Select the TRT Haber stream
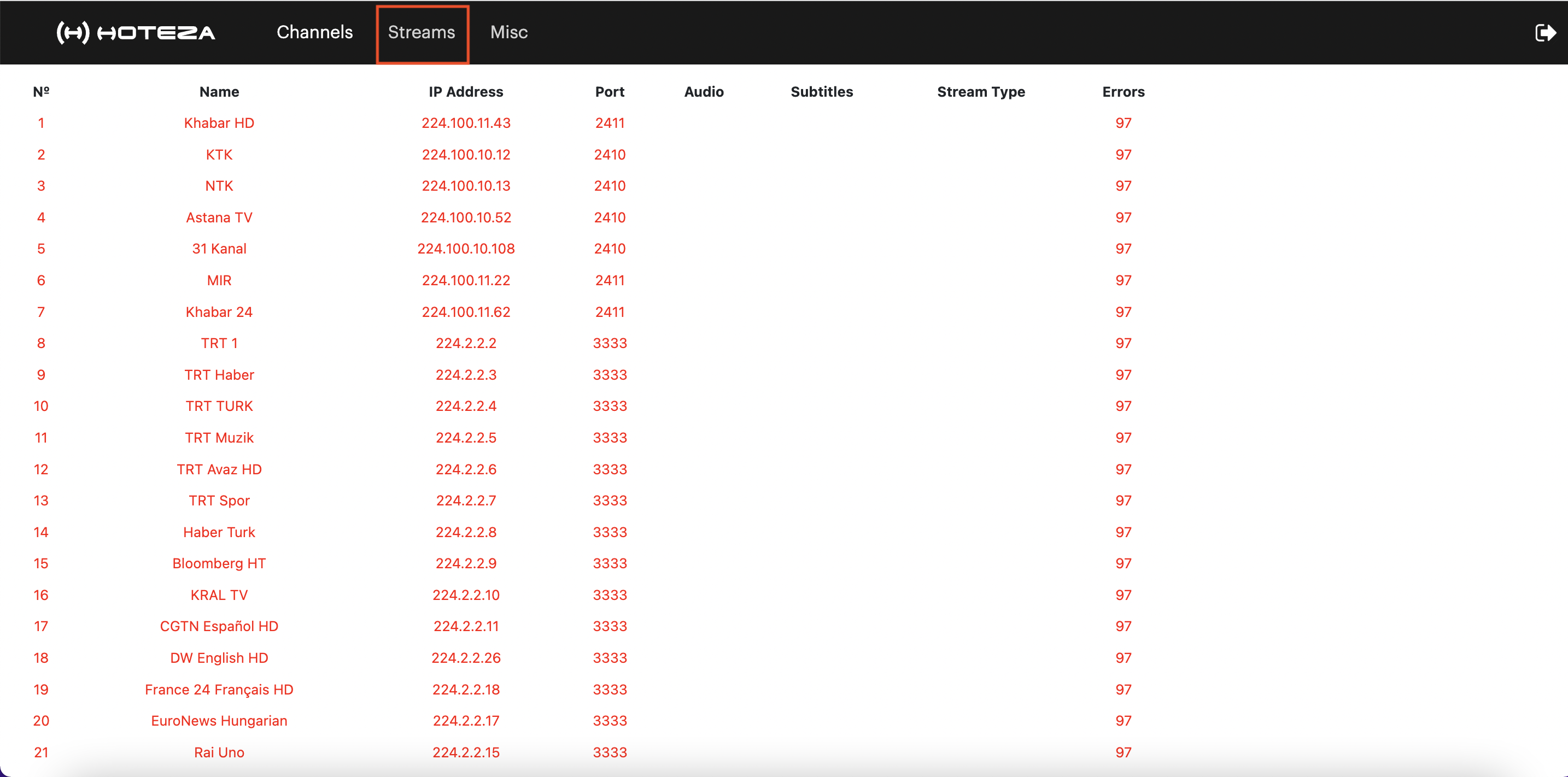Screen dimensions: 1568x777 coord(219,375)
